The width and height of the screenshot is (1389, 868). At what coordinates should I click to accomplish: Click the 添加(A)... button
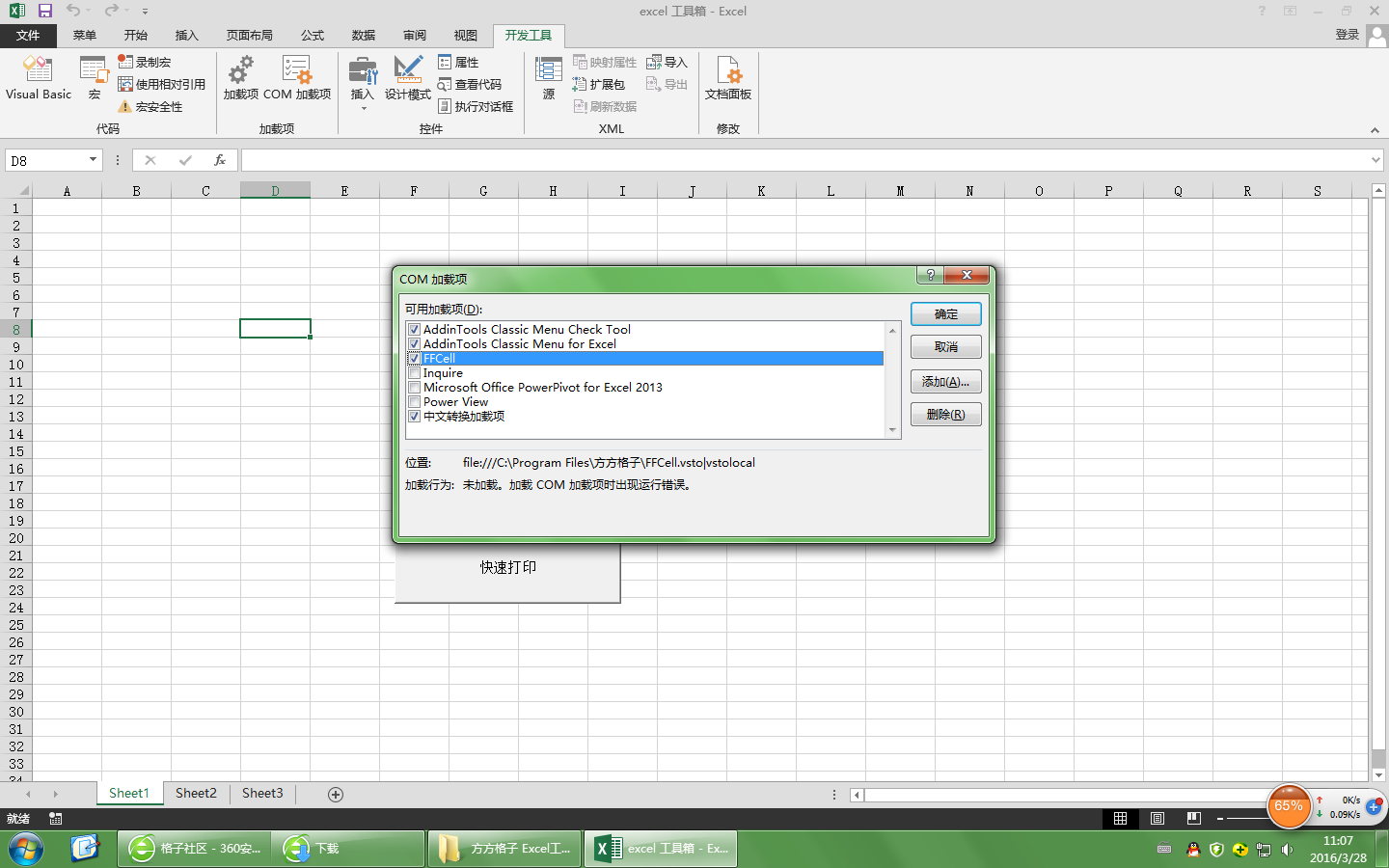945,382
